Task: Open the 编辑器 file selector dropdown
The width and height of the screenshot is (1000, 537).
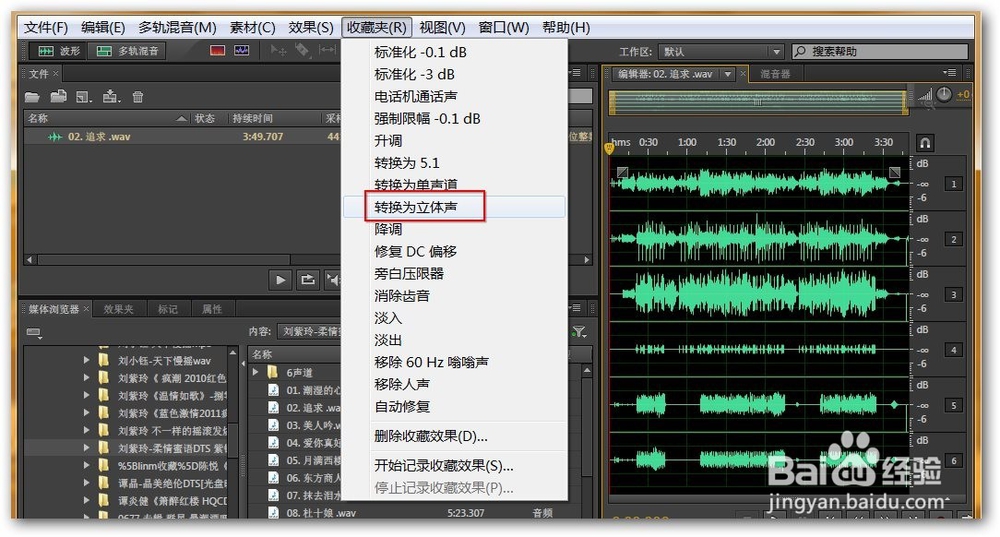Action: coord(728,74)
